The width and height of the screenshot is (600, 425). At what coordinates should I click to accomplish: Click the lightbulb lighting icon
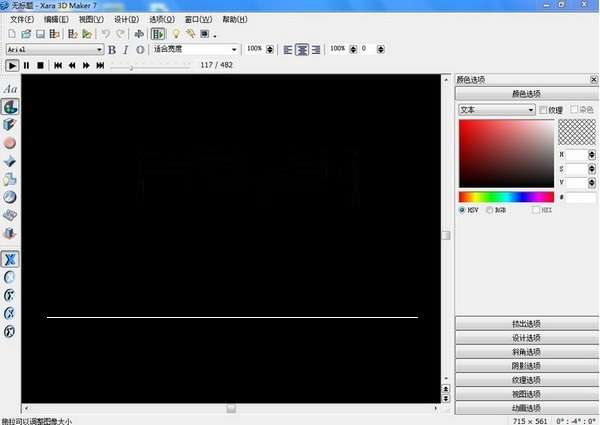(x=176, y=34)
